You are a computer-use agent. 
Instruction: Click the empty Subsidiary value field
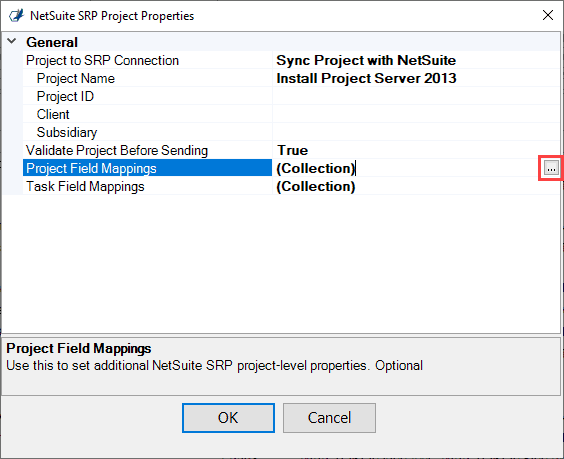point(416,132)
